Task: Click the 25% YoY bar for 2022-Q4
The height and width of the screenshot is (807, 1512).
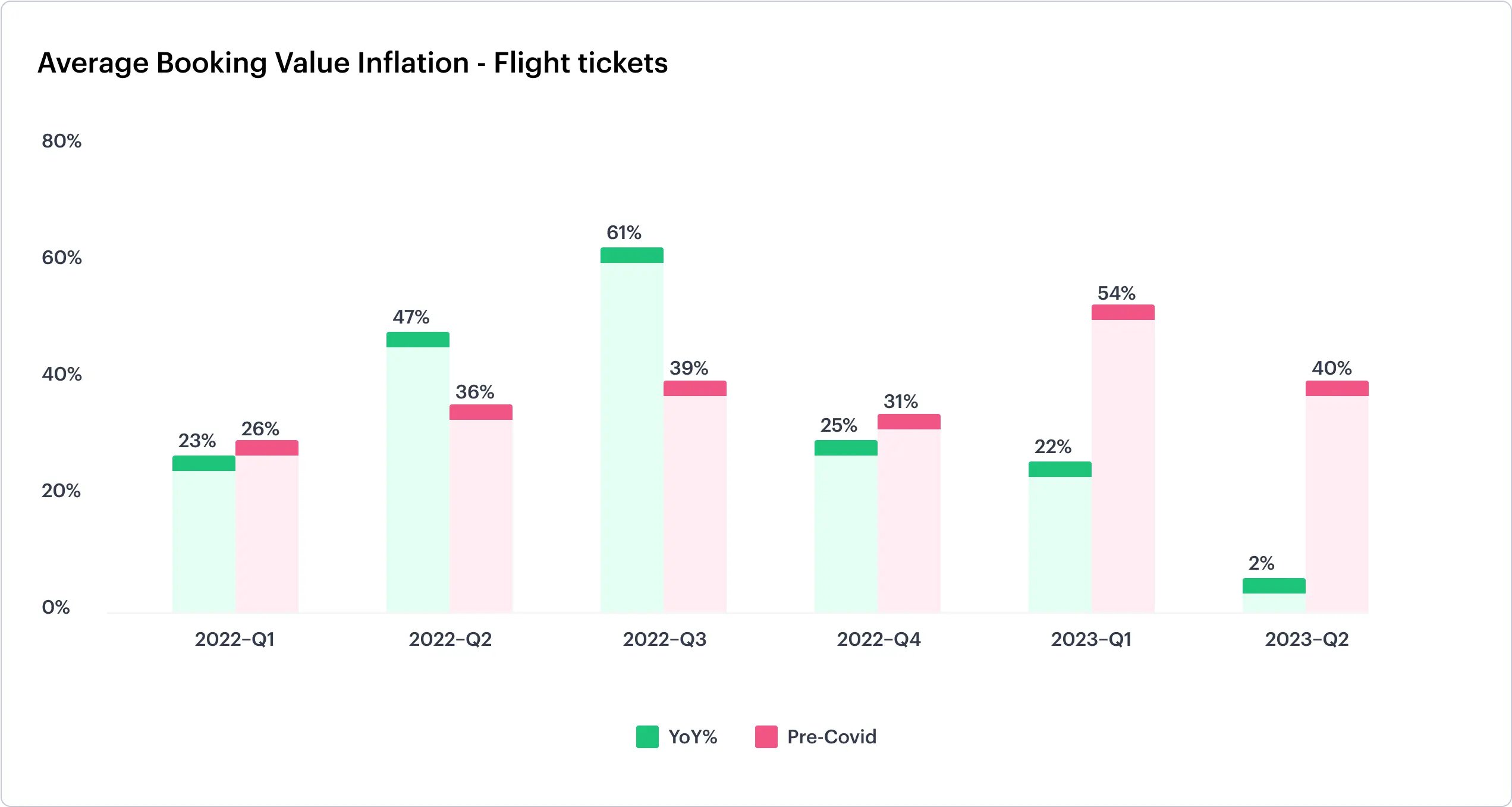Action: click(845, 527)
